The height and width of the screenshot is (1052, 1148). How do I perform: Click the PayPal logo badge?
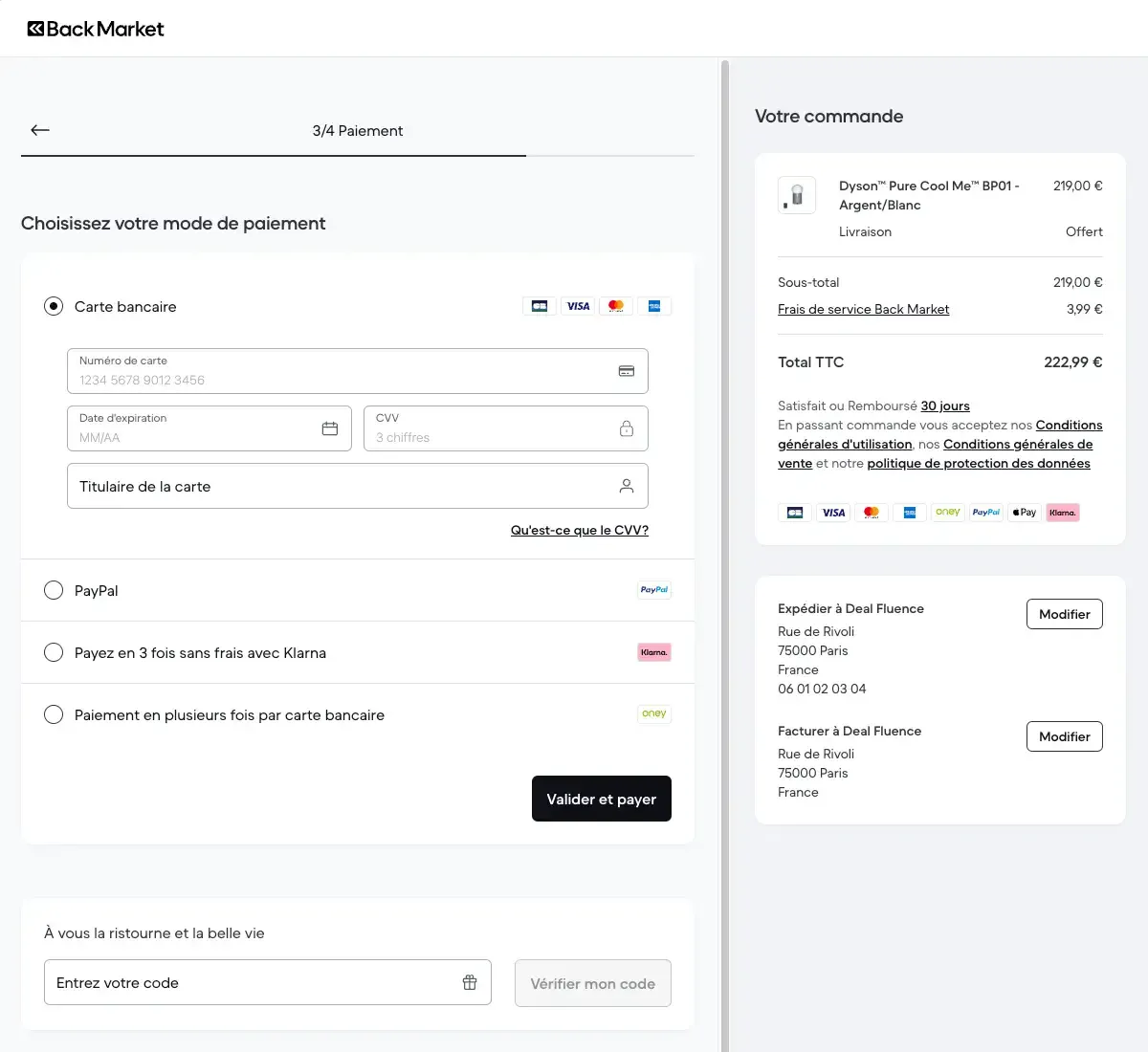point(653,589)
